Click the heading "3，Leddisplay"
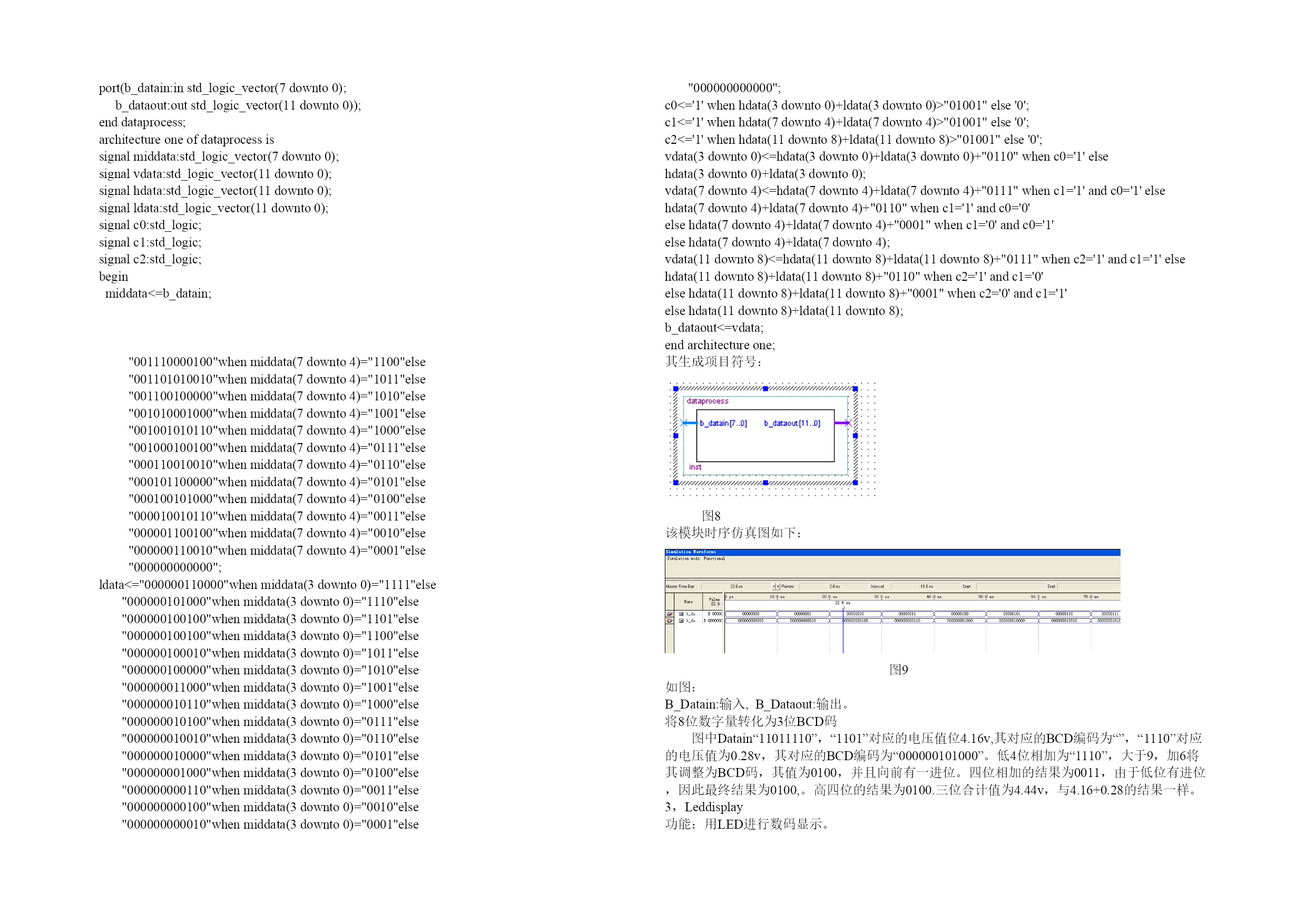The width and height of the screenshot is (1307, 924). tap(704, 807)
